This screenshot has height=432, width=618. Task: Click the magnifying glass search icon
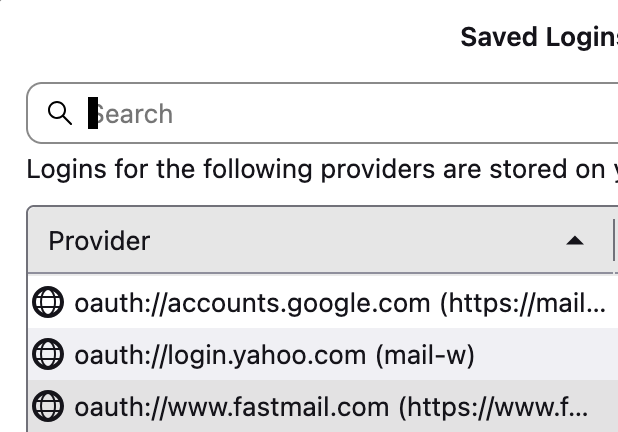click(x=60, y=113)
